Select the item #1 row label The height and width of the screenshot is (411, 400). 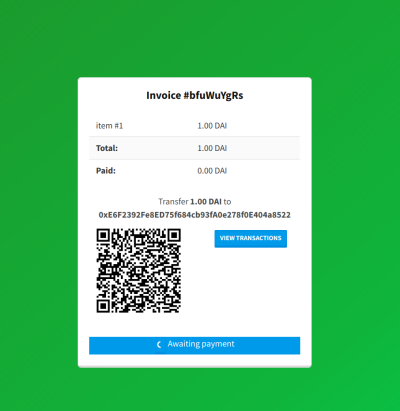point(109,126)
